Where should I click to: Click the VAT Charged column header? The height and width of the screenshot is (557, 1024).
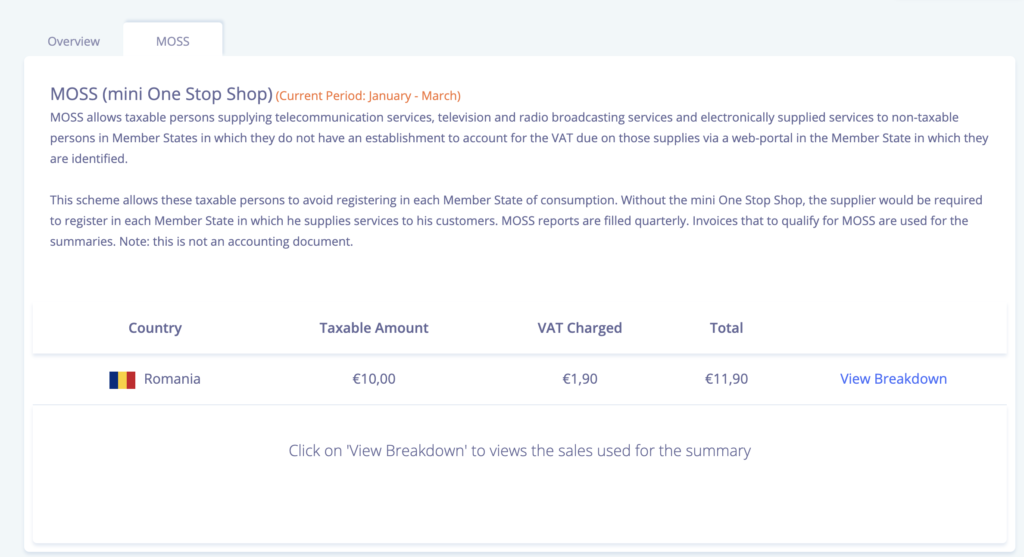(x=580, y=328)
